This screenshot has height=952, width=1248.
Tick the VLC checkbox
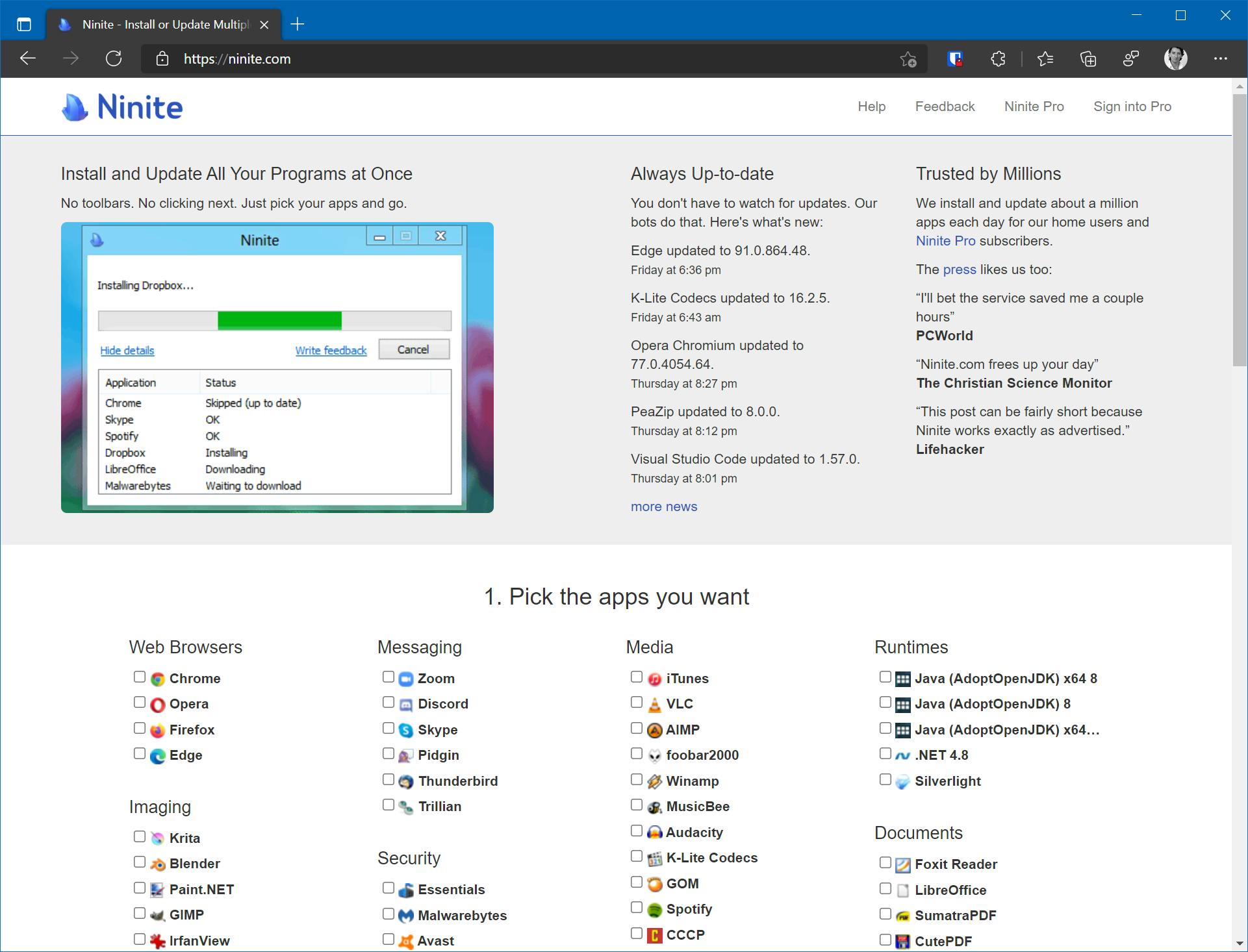[637, 702]
